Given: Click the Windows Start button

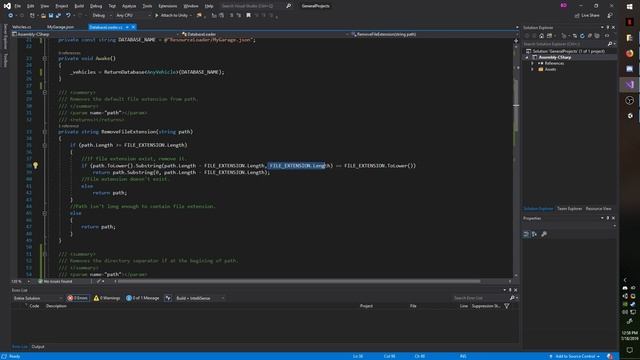Looking at the screenshot, I should click(x=629, y=7).
